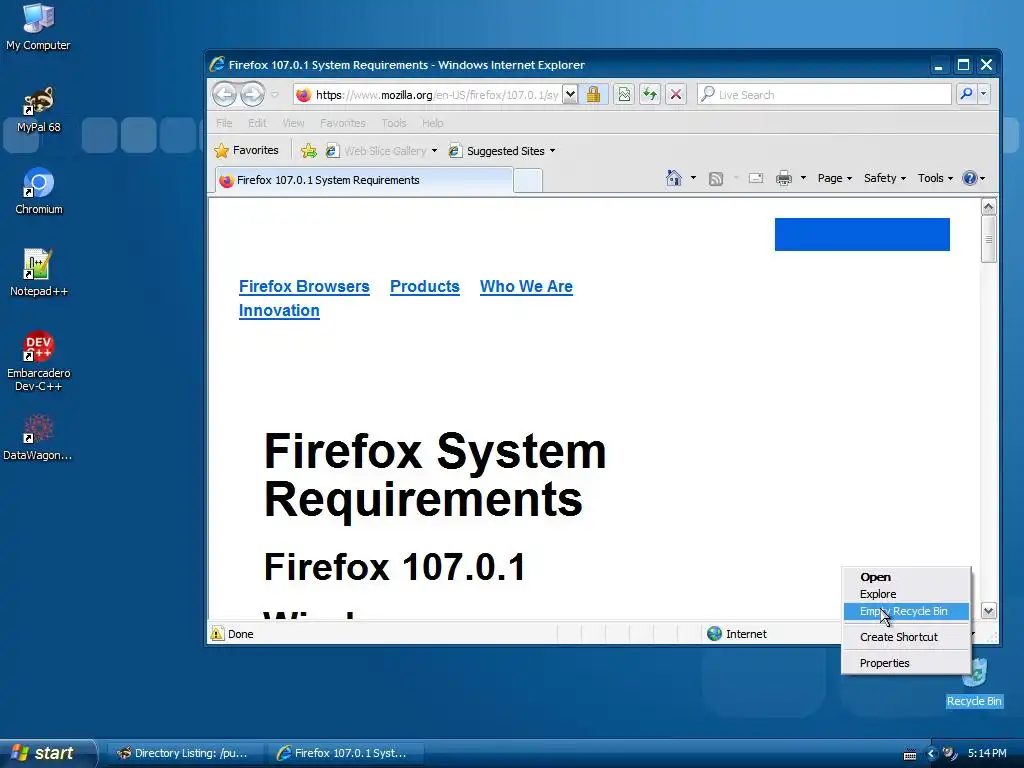Screen dimensions: 1024x768
Task: Open the Safety menu dropdown
Action: click(x=885, y=178)
